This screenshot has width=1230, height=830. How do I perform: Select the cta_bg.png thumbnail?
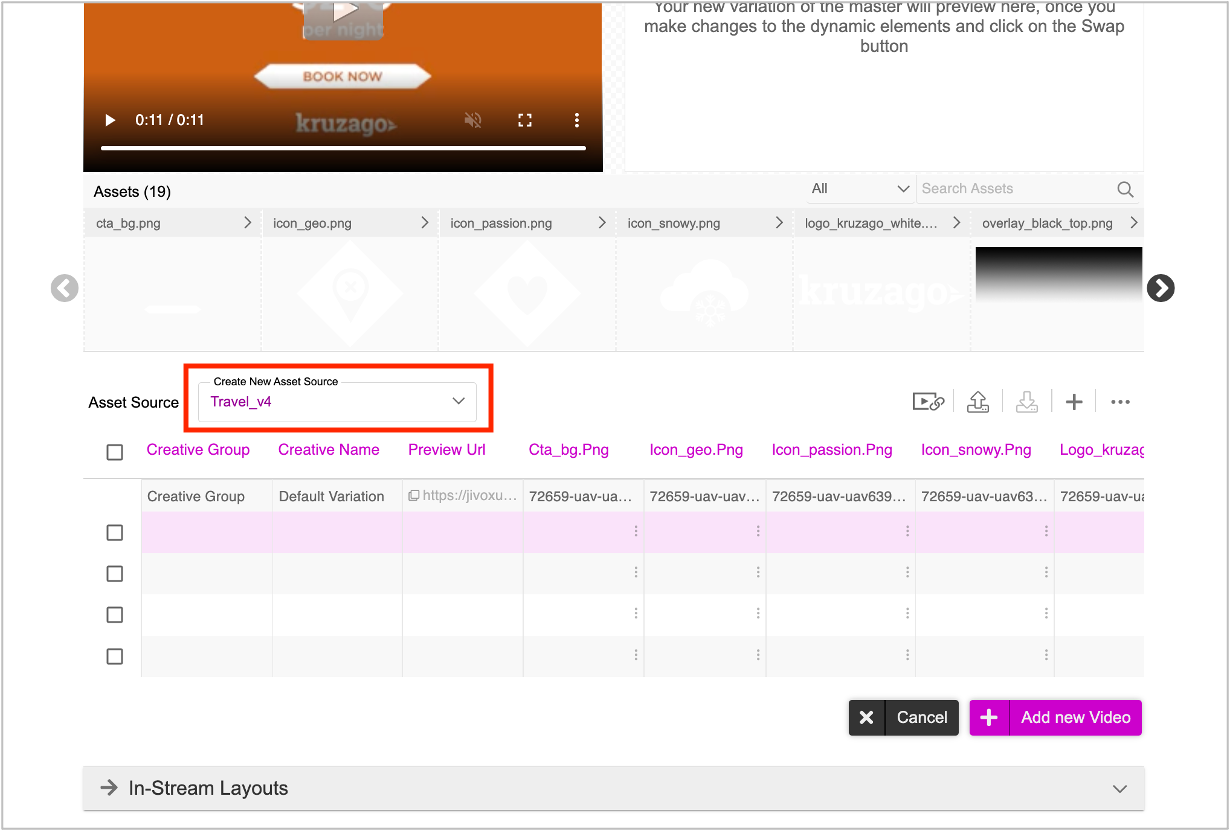pyautogui.click(x=172, y=294)
